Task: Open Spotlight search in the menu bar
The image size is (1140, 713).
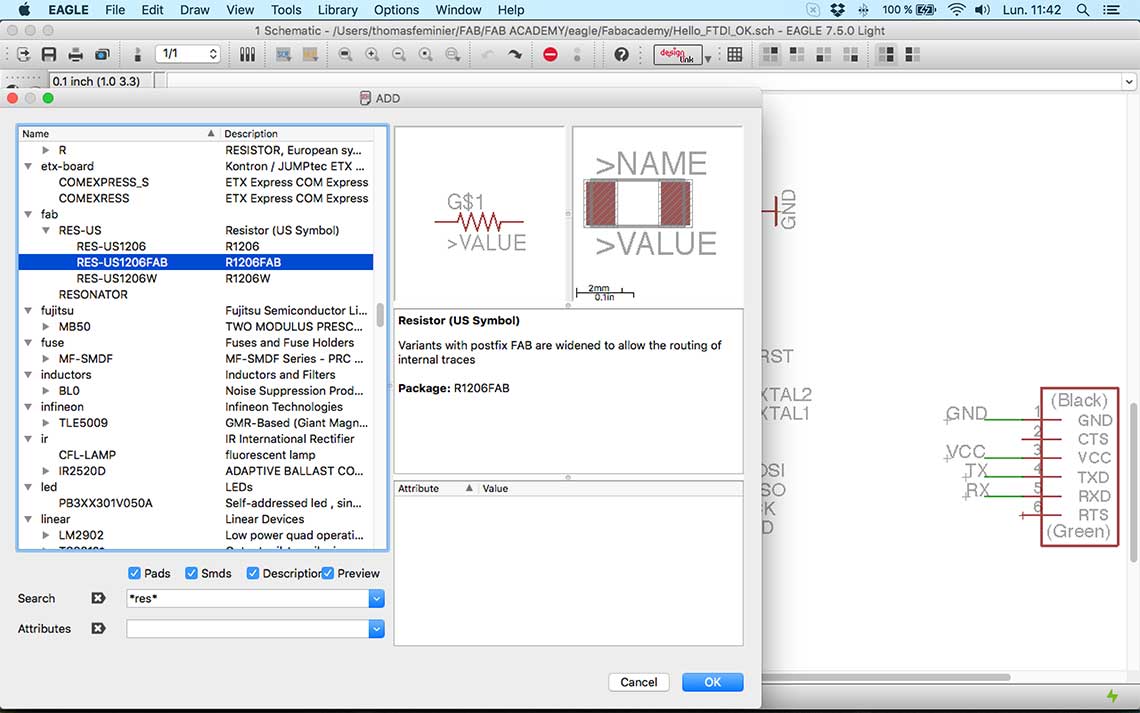Action: [x=1083, y=10]
